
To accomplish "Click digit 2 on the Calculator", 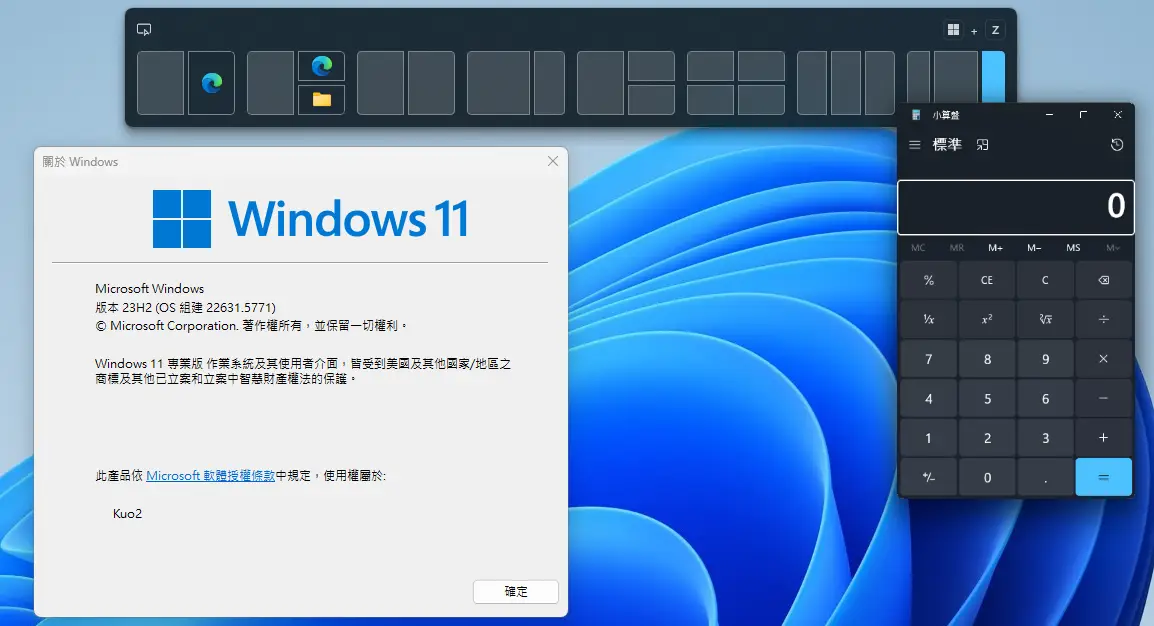I will tap(987, 438).
